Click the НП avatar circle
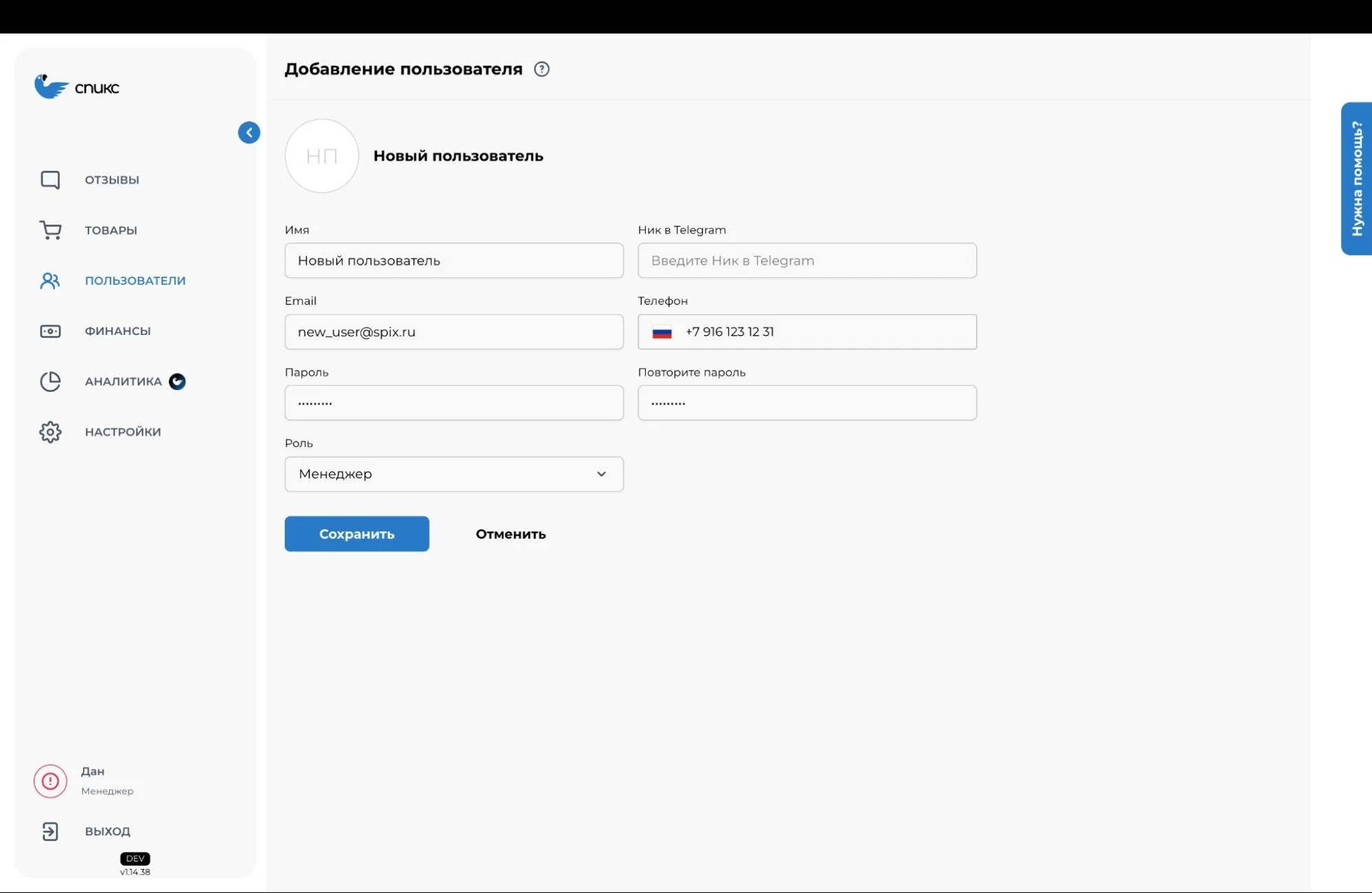The width and height of the screenshot is (1372, 893). click(x=322, y=156)
